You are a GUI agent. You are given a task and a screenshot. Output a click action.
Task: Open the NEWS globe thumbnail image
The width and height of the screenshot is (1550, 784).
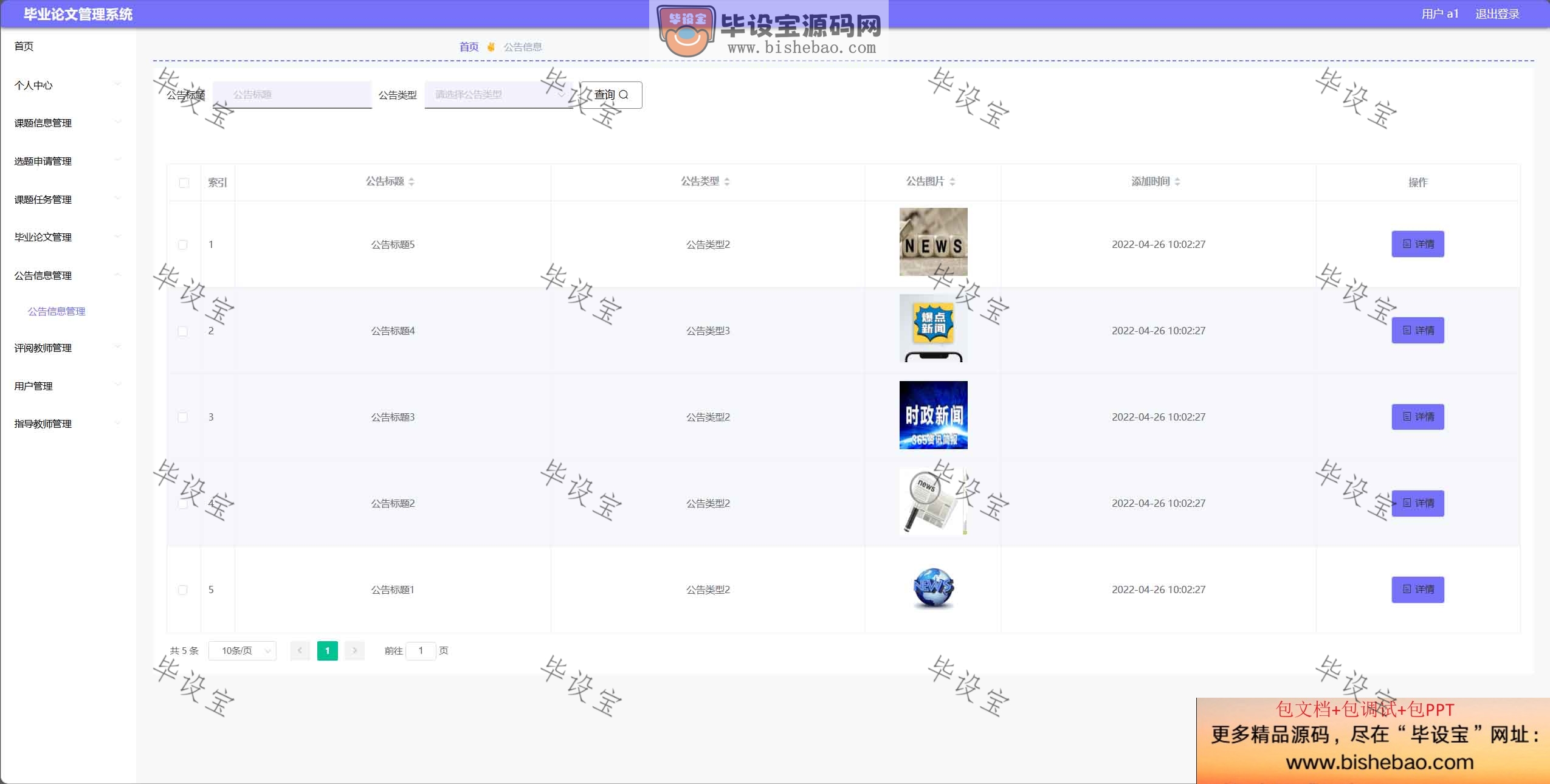pos(933,588)
